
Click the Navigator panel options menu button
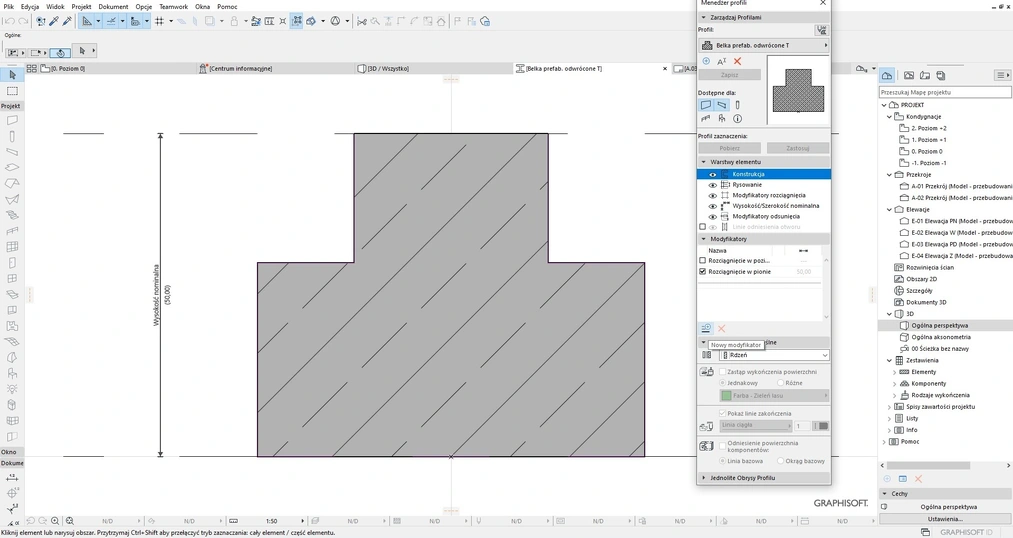pos(1003,76)
